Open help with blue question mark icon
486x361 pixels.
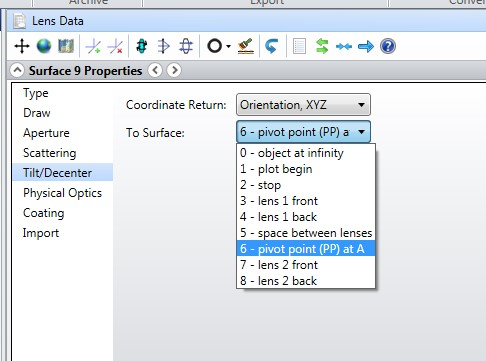pyautogui.click(x=388, y=46)
